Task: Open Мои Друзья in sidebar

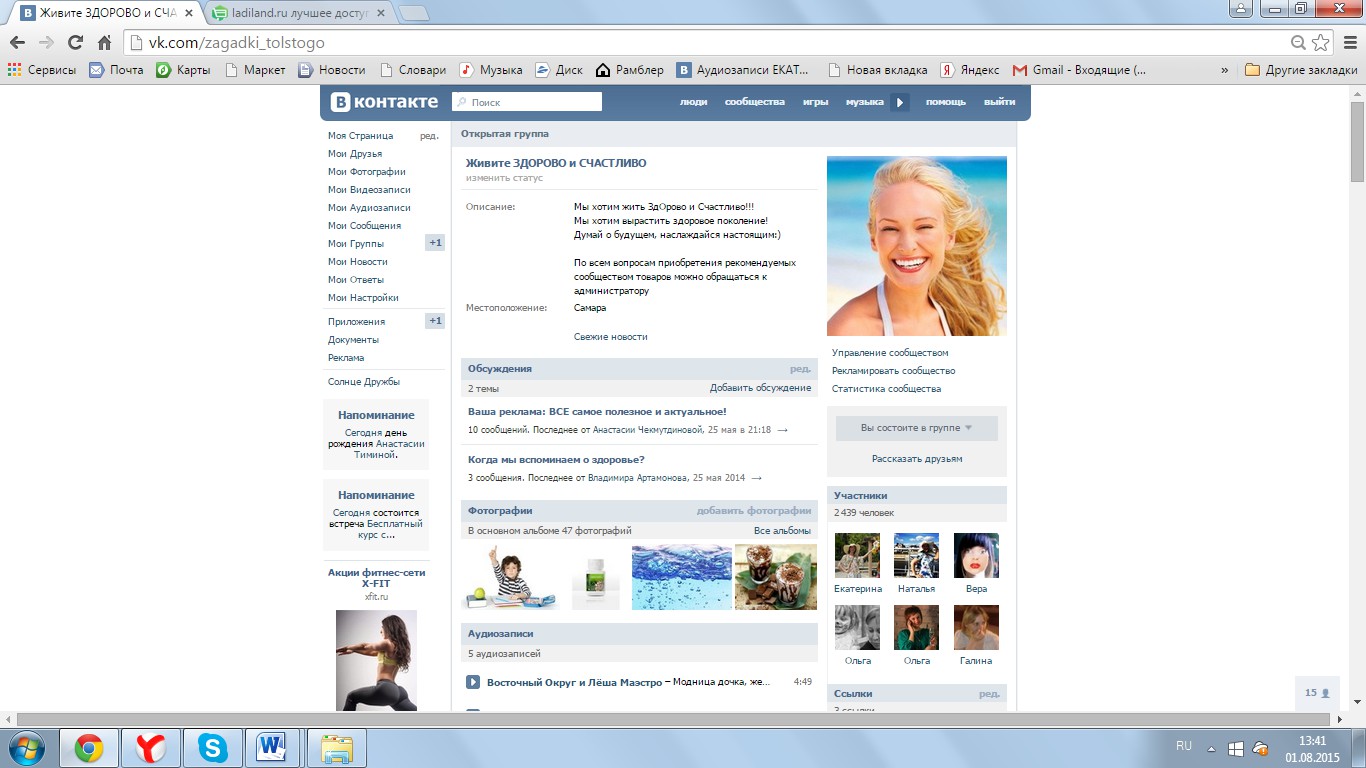Action: (355, 154)
